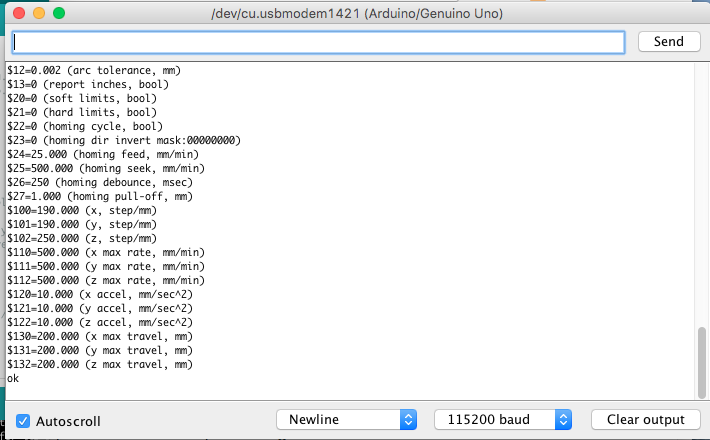
Task: Click the line '$131=200.000 (y max travel, mm)'
Action: (100, 351)
